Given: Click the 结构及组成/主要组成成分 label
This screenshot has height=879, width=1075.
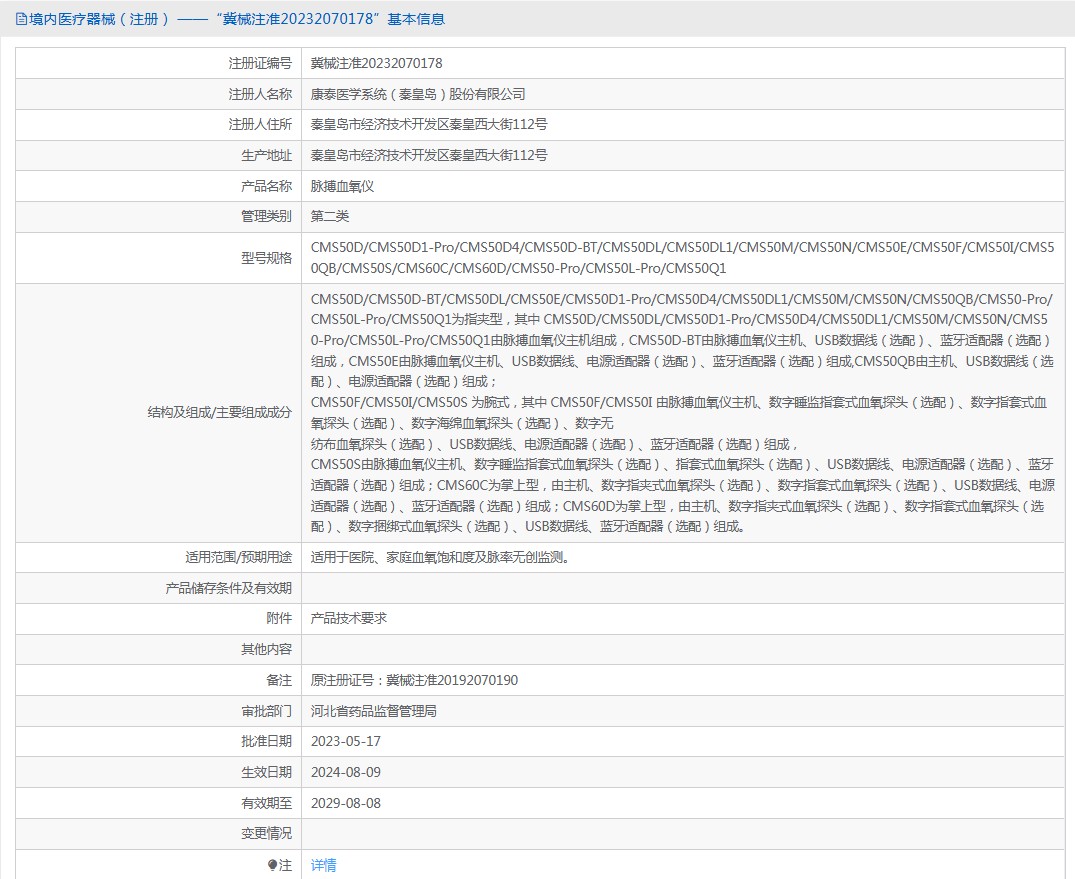Looking at the screenshot, I should coord(219,412).
